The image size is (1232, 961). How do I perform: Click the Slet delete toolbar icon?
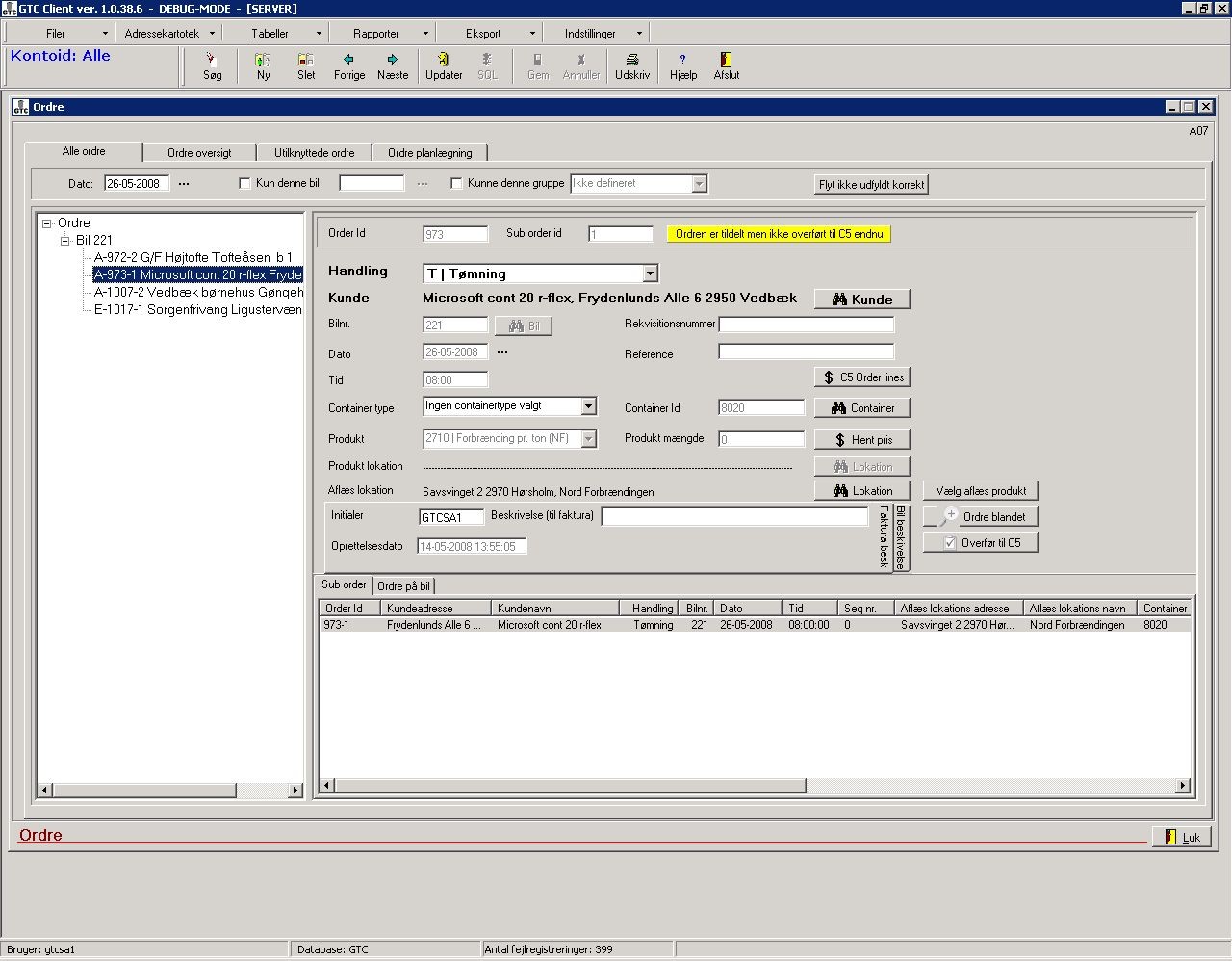306,66
